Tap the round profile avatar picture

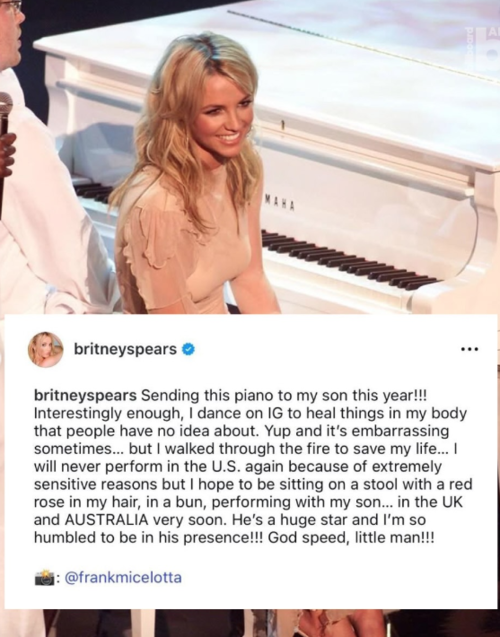click(45, 349)
